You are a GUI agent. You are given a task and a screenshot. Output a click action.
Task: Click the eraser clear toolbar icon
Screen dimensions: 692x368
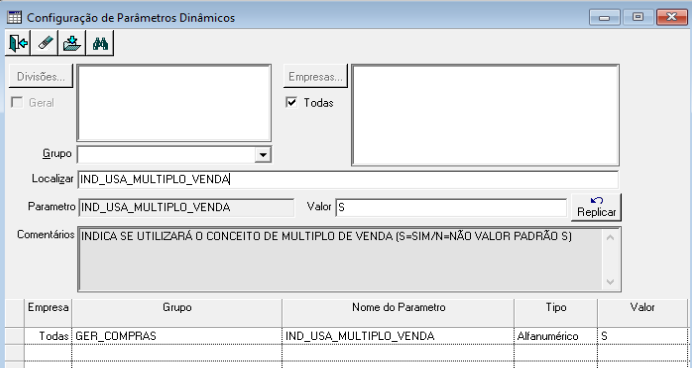pyautogui.click(x=45, y=43)
